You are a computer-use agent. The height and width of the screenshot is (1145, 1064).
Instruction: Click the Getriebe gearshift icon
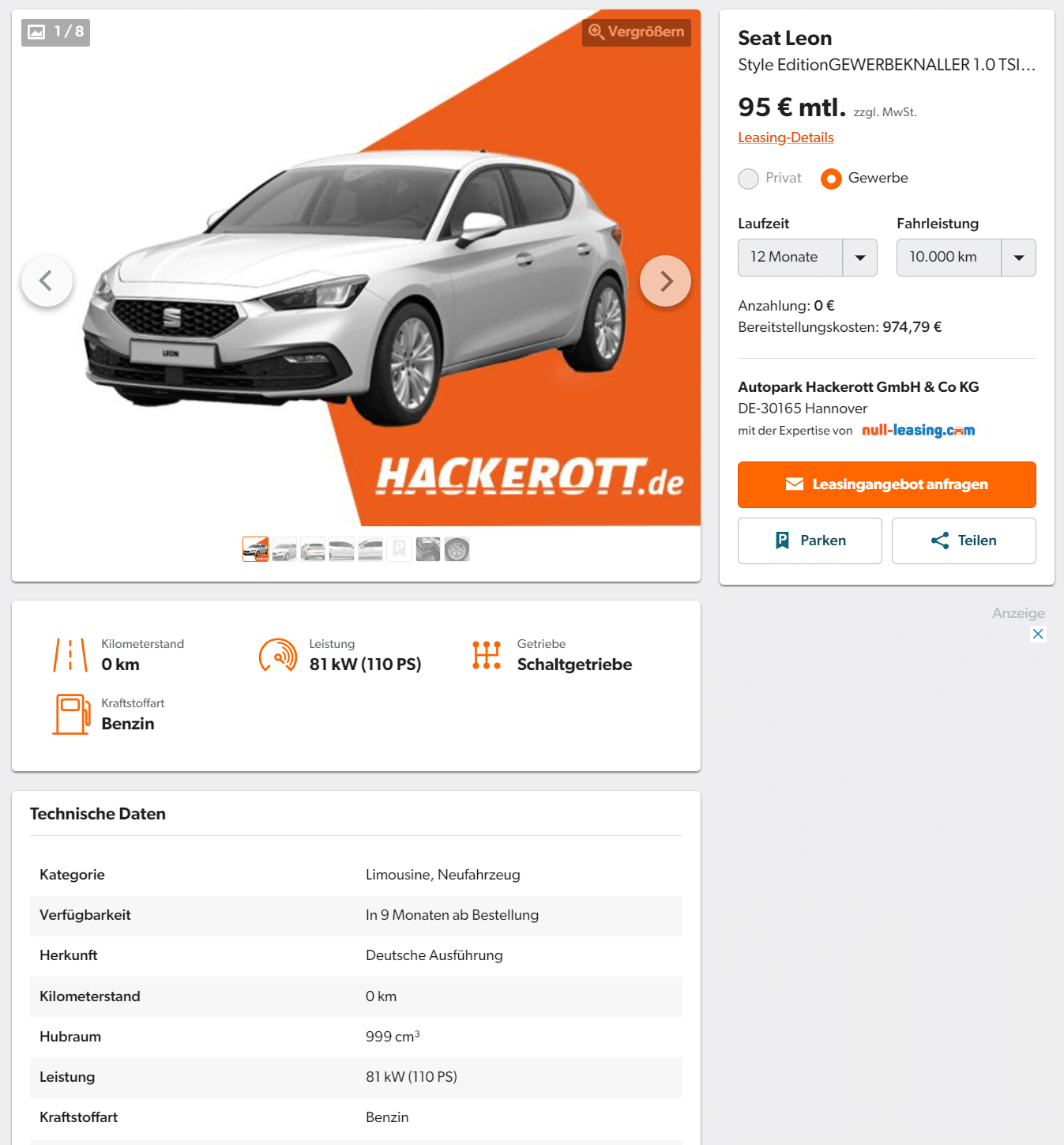coord(487,655)
